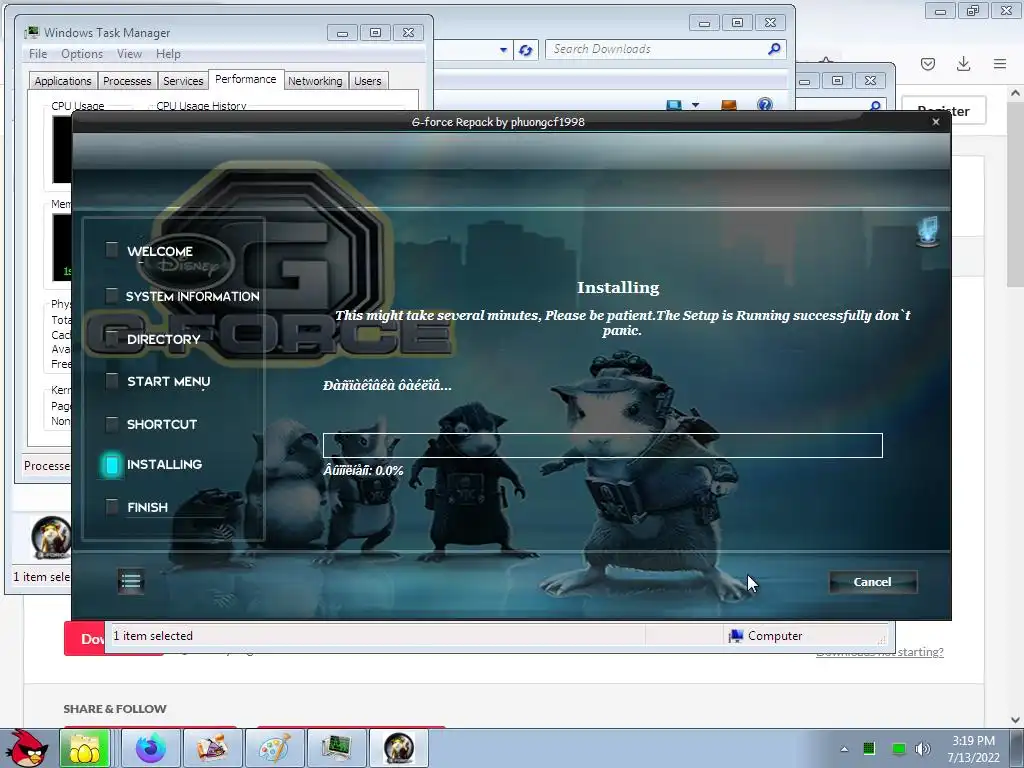Open the G-Force installer taskbar icon
The height and width of the screenshot is (768, 1024).
click(x=399, y=748)
